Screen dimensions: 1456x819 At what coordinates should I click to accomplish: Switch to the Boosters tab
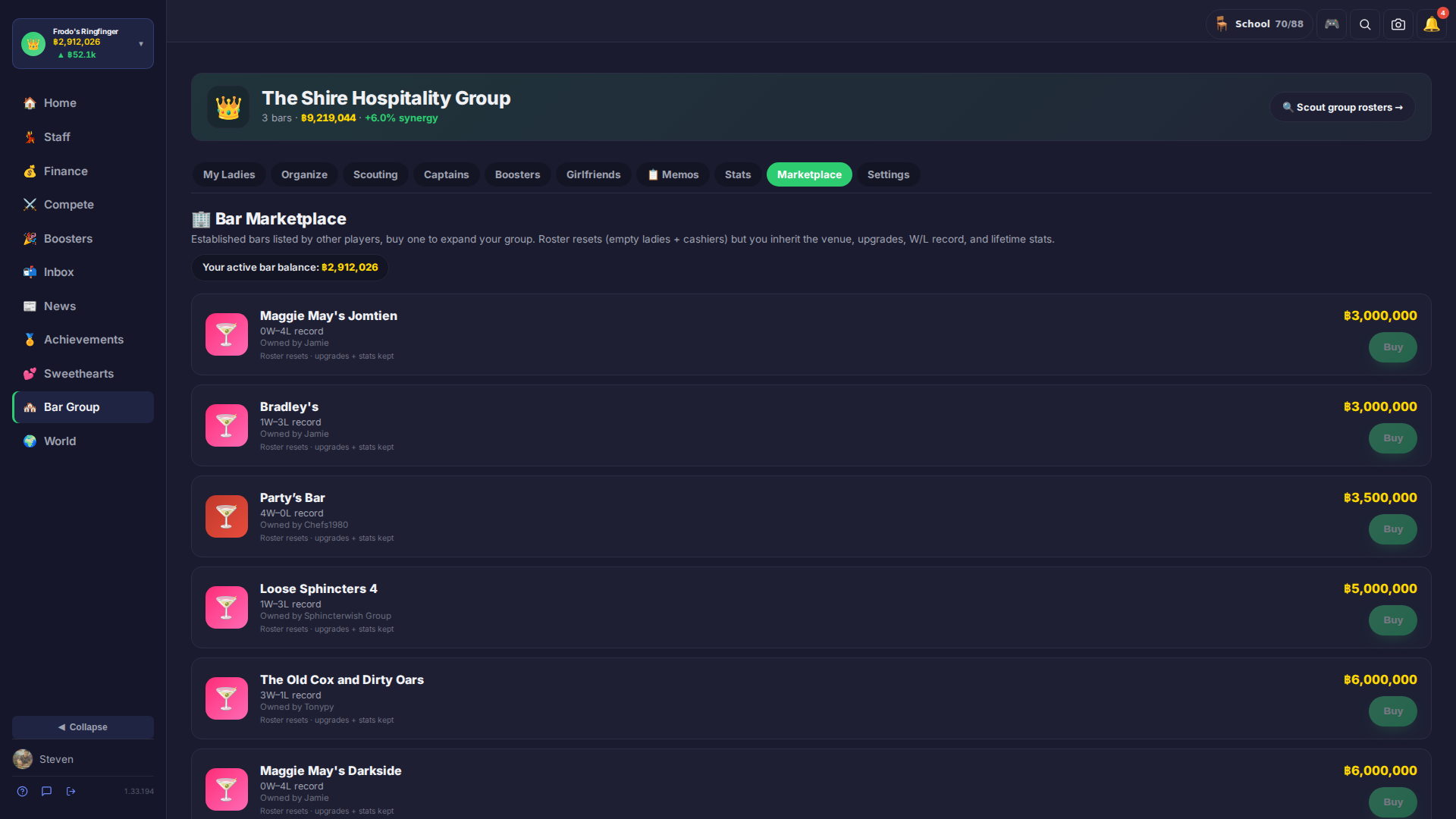pos(517,174)
